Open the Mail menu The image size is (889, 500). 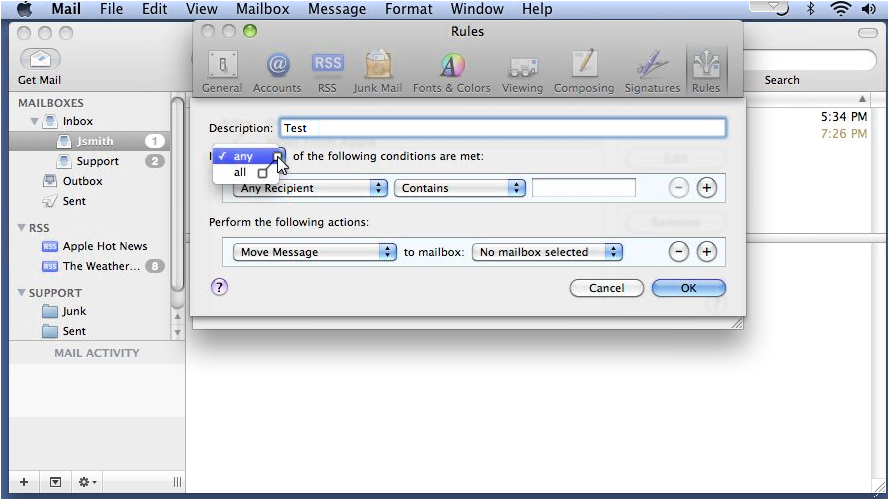pos(66,9)
